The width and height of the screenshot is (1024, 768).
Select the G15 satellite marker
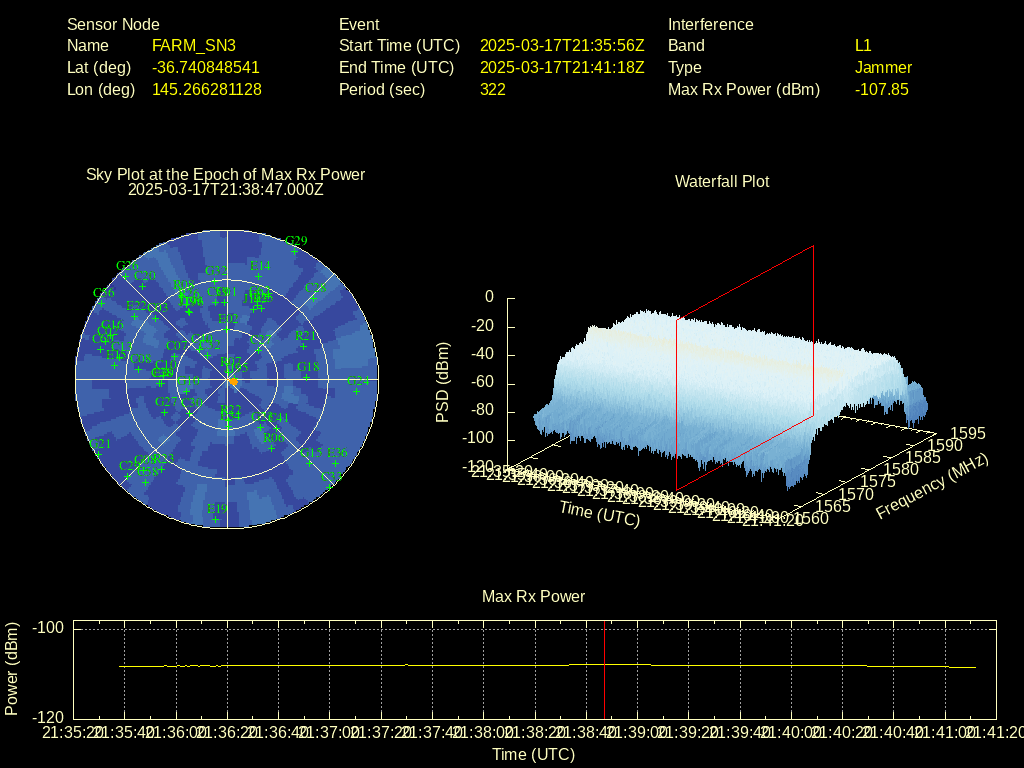pos(311,461)
